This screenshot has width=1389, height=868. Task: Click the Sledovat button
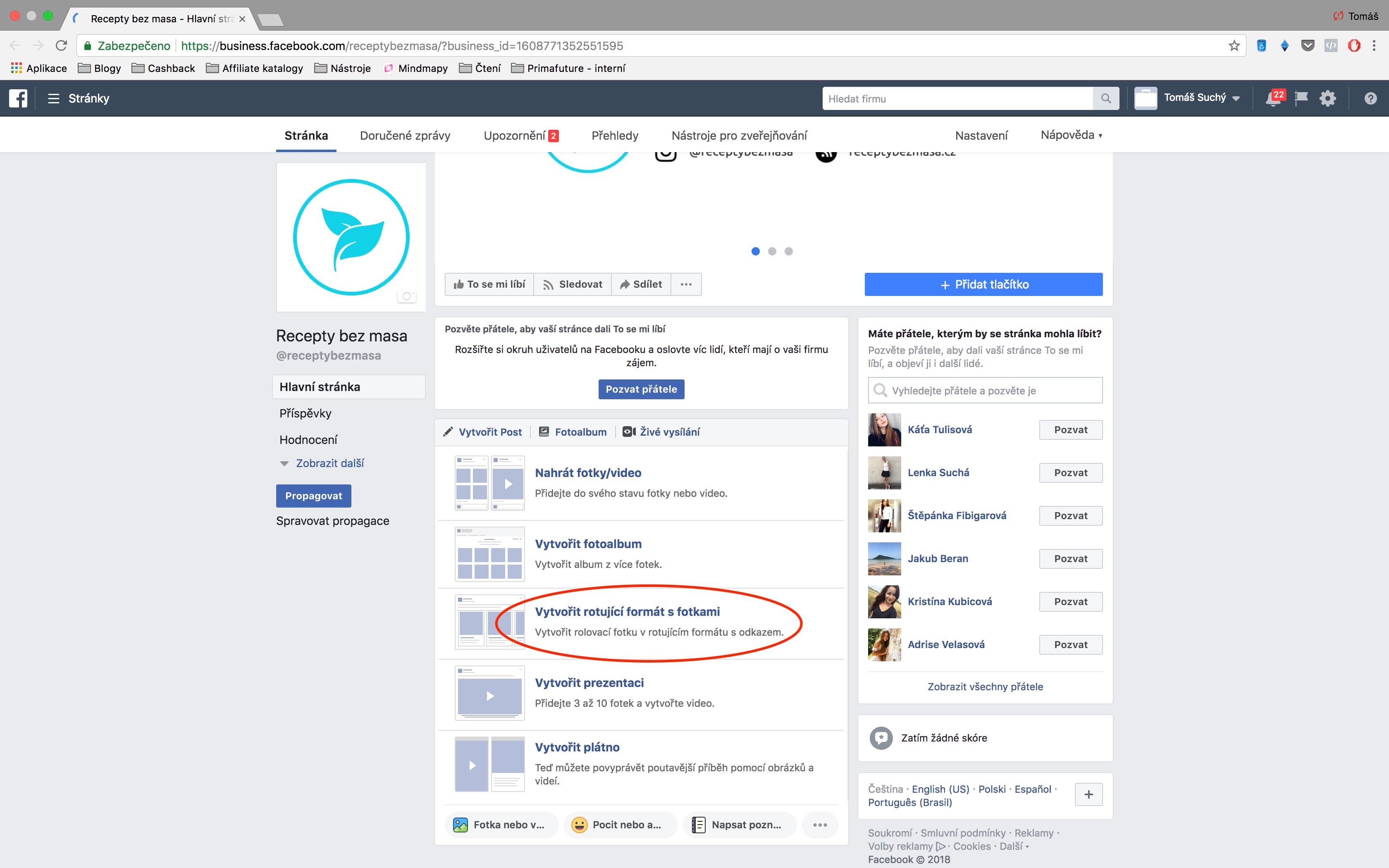click(x=572, y=284)
